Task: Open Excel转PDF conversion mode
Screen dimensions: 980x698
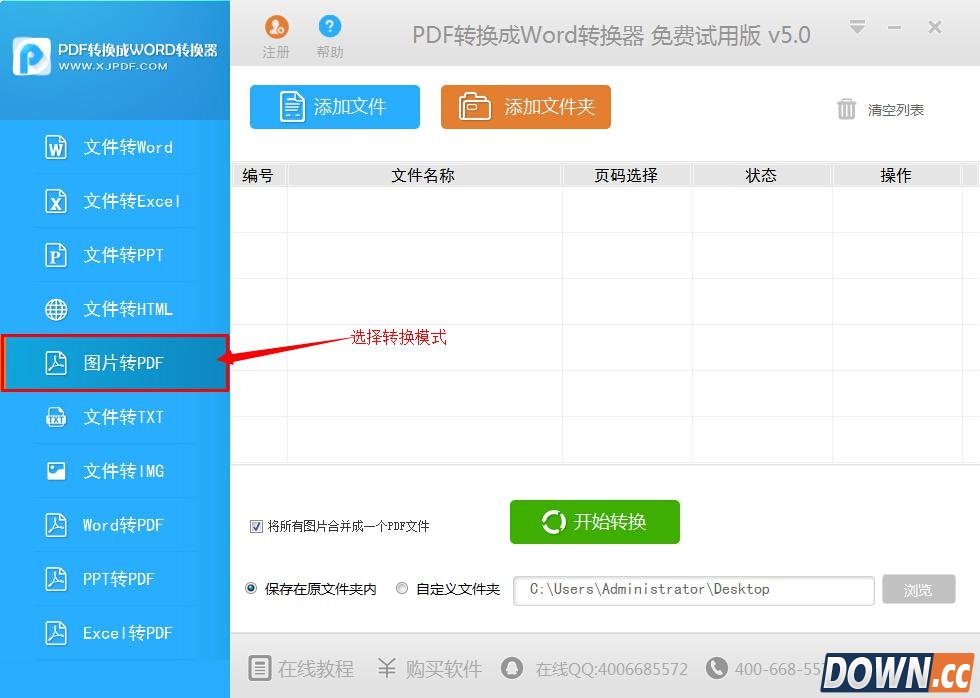Action: (125, 633)
